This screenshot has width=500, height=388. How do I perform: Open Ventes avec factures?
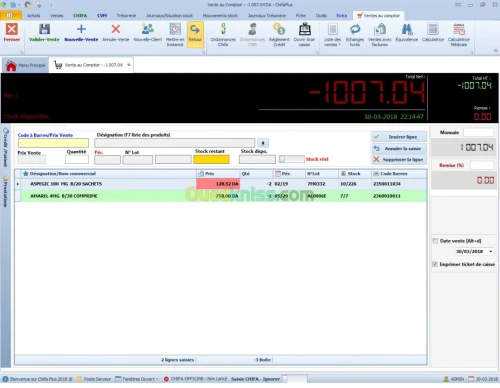pyautogui.click(x=380, y=34)
